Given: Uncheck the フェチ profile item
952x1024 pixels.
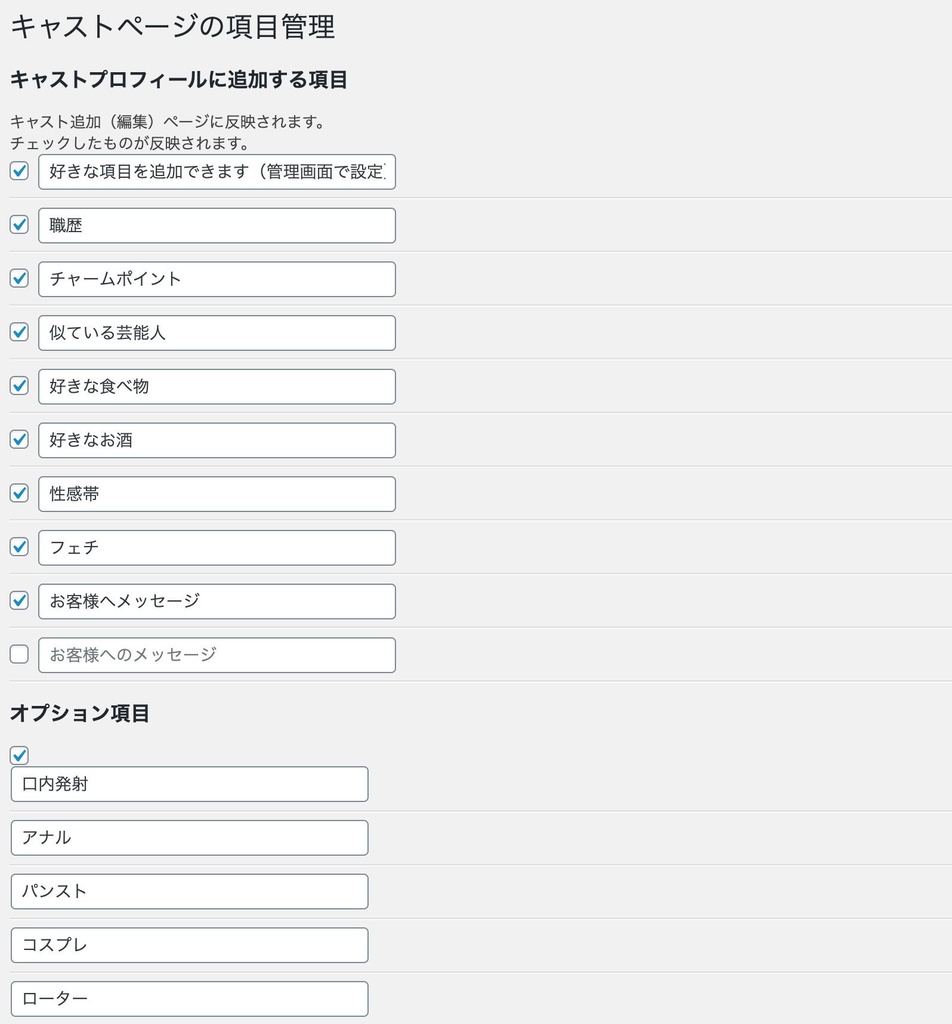Looking at the screenshot, I should pyautogui.click(x=18, y=547).
